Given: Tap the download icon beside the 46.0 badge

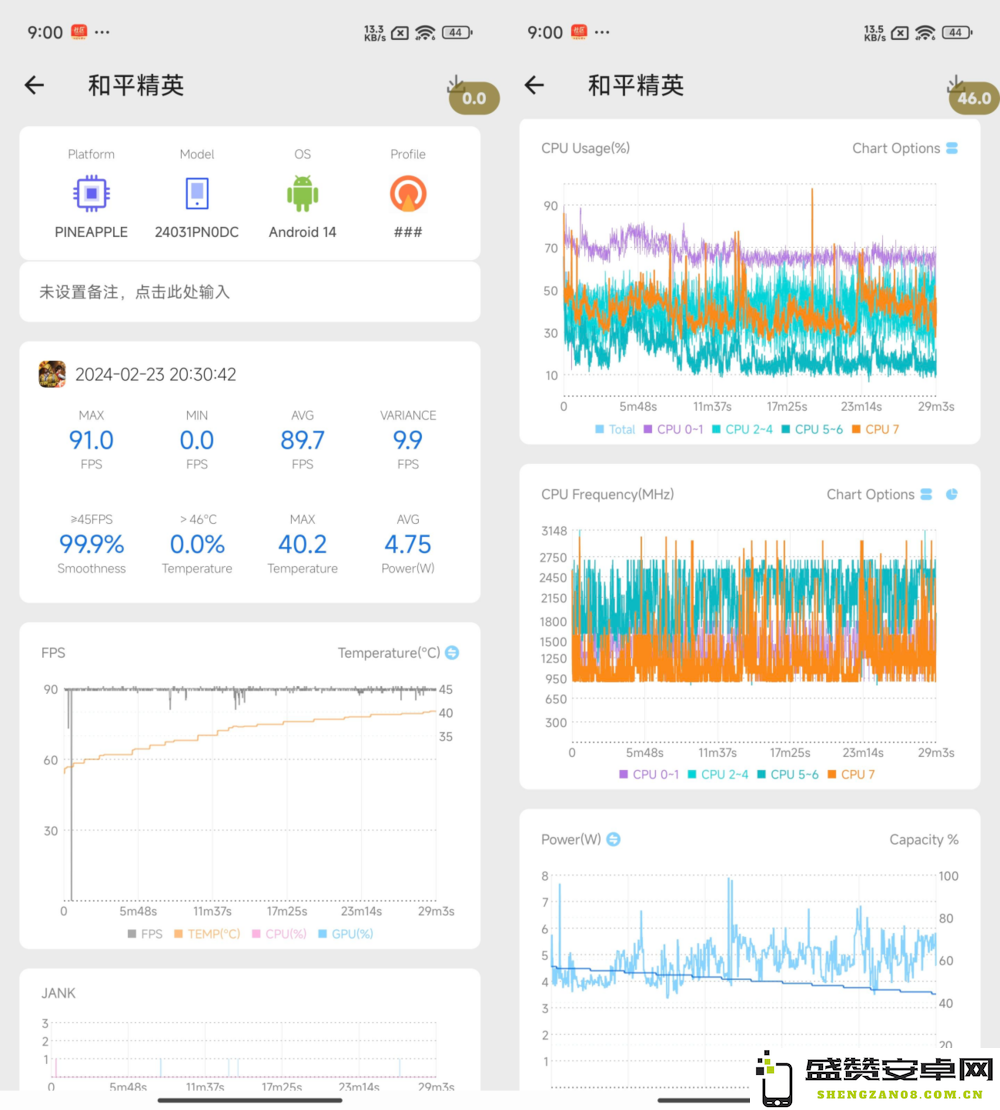Looking at the screenshot, I should pos(955,84).
